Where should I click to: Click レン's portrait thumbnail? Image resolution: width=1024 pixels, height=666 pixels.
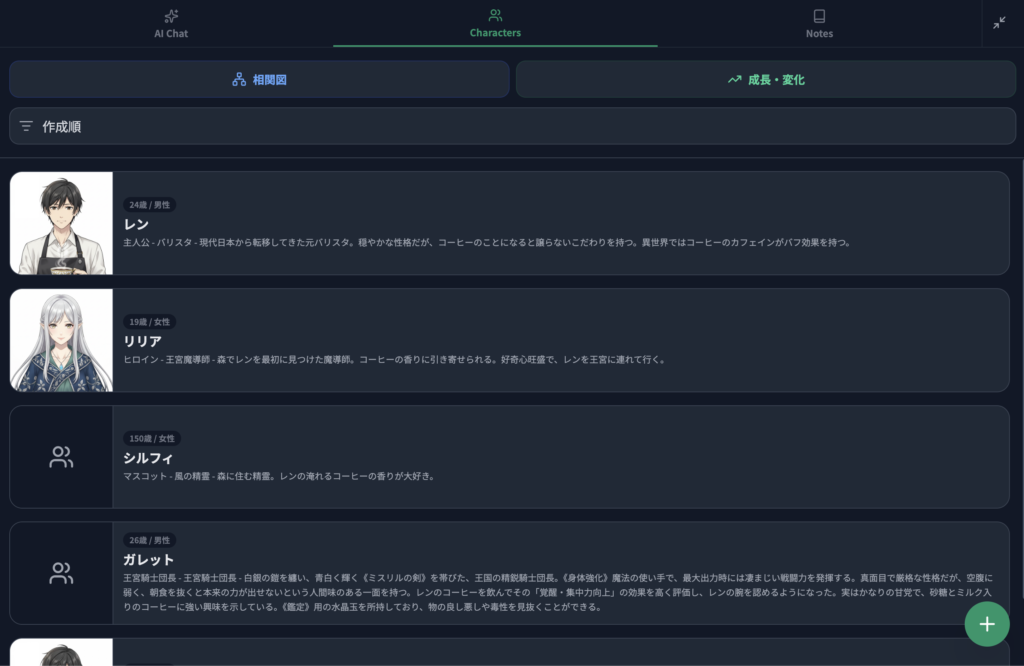pyautogui.click(x=61, y=223)
